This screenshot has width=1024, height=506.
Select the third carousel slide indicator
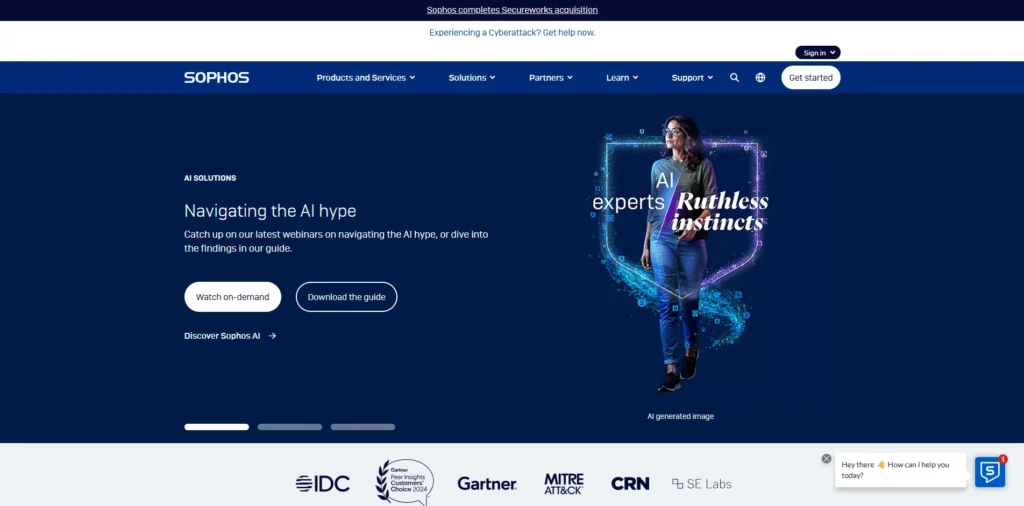(362, 427)
